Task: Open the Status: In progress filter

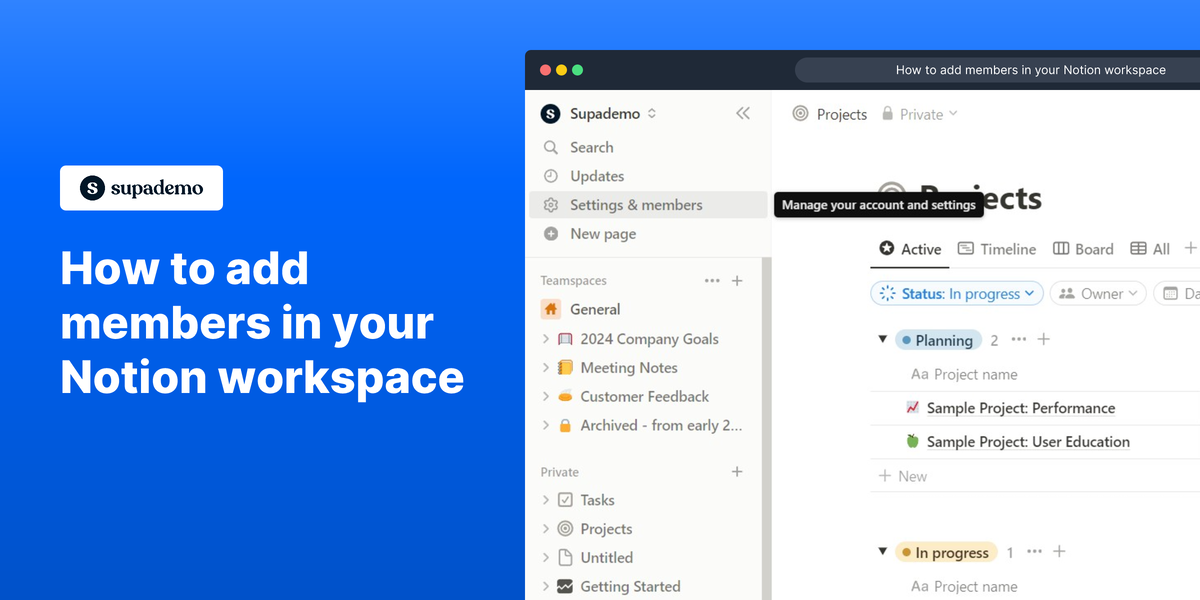Action: [x=956, y=293]
